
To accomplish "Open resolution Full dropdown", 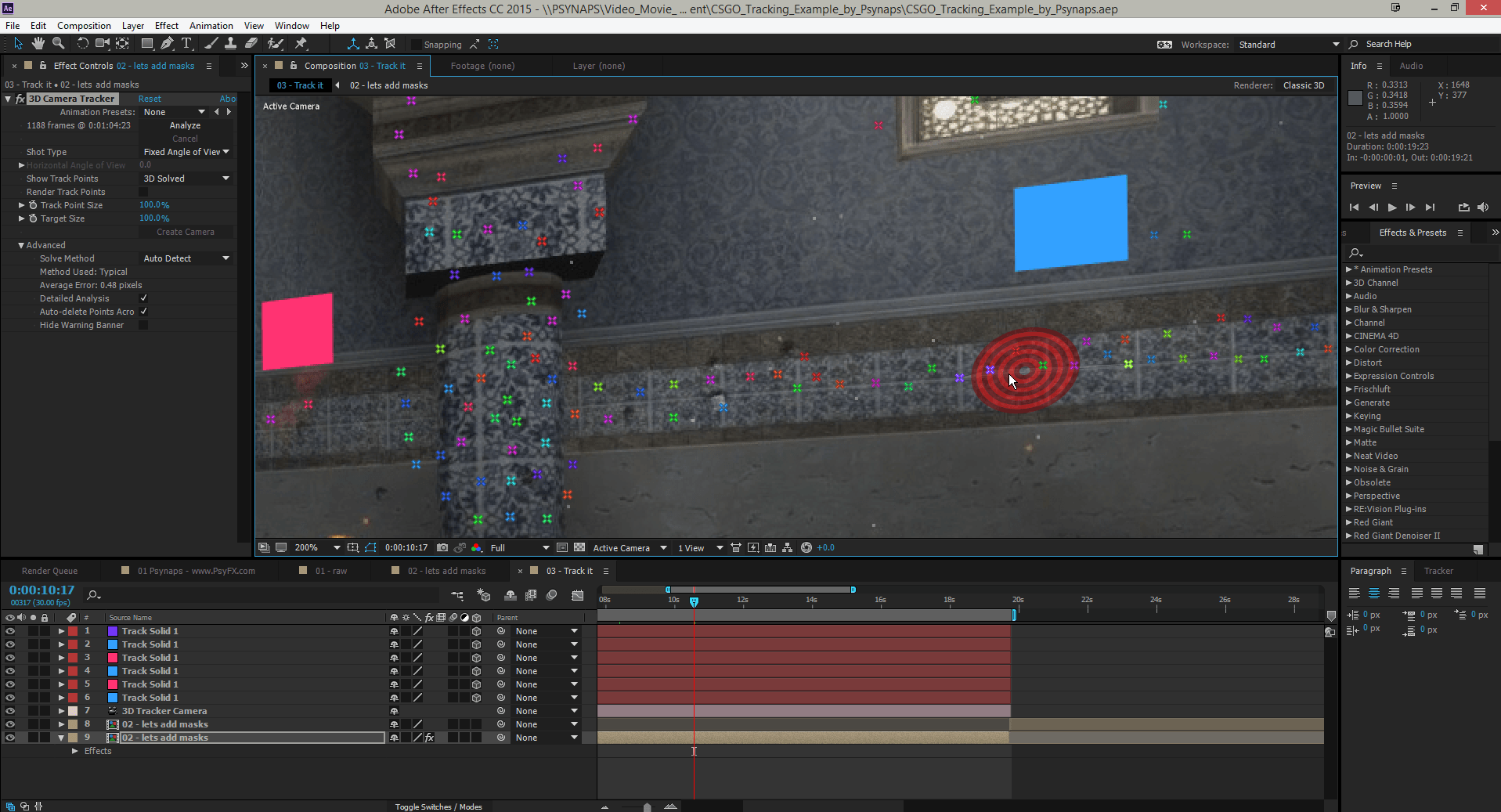I will [x=519, y=547].
